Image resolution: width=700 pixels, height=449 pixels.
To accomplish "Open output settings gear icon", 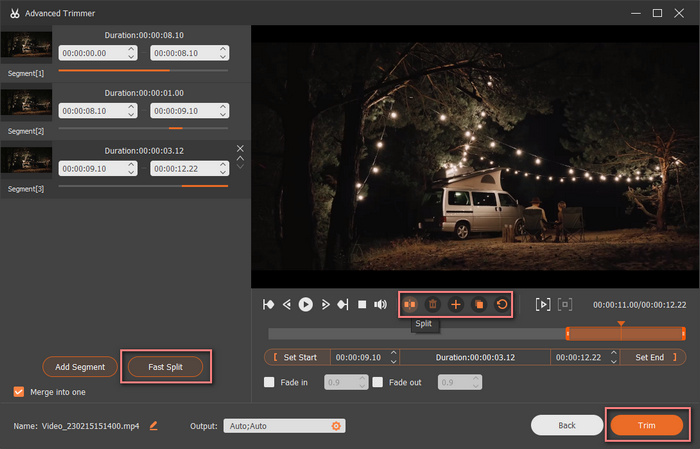I will coord(336,426).
